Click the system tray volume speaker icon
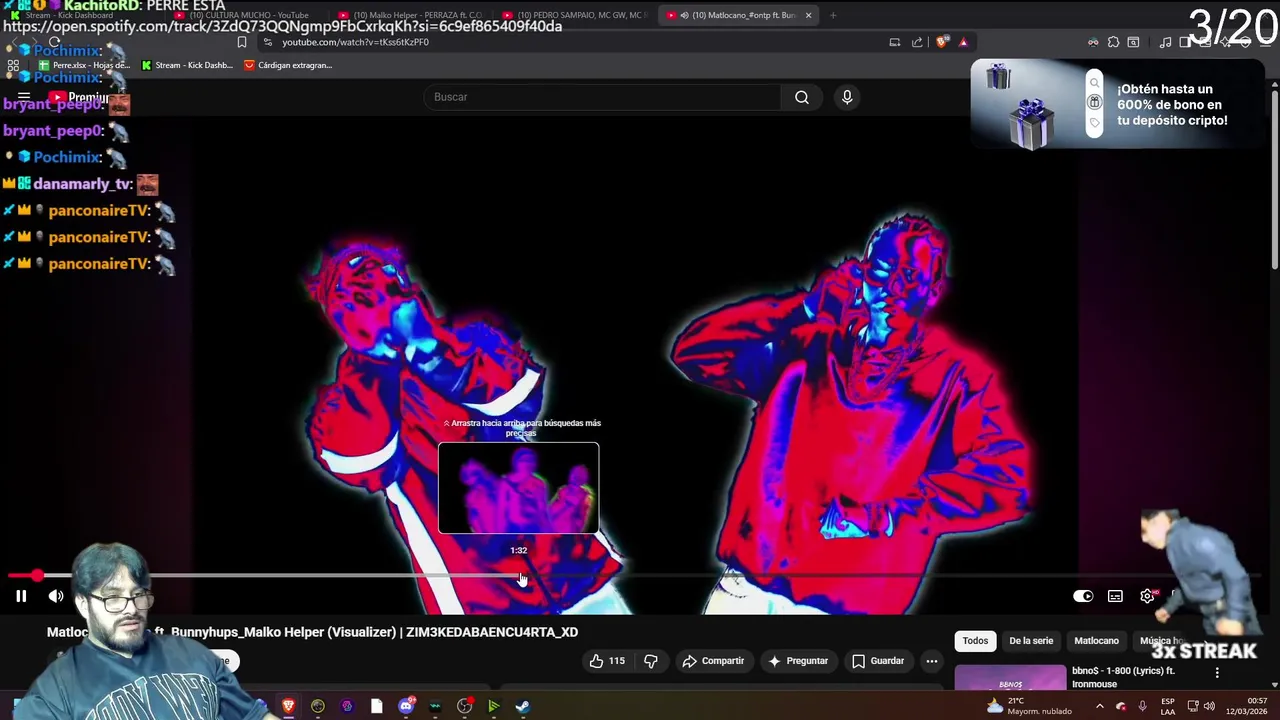 pyautogui.click(x=1209, y=706)
